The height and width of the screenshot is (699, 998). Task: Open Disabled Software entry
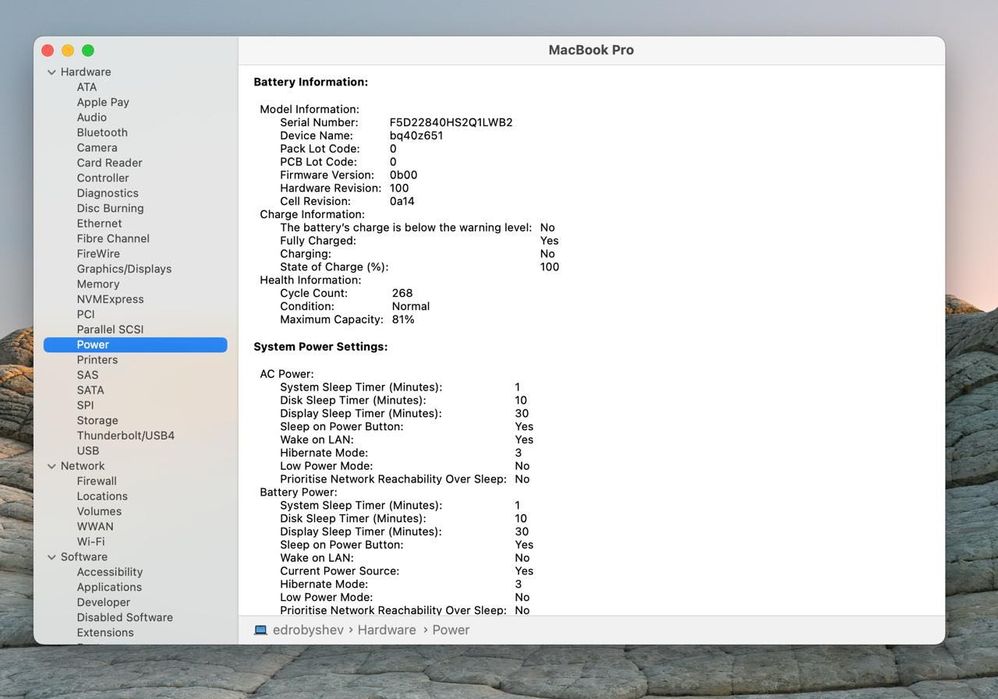(x=125, y=618)
